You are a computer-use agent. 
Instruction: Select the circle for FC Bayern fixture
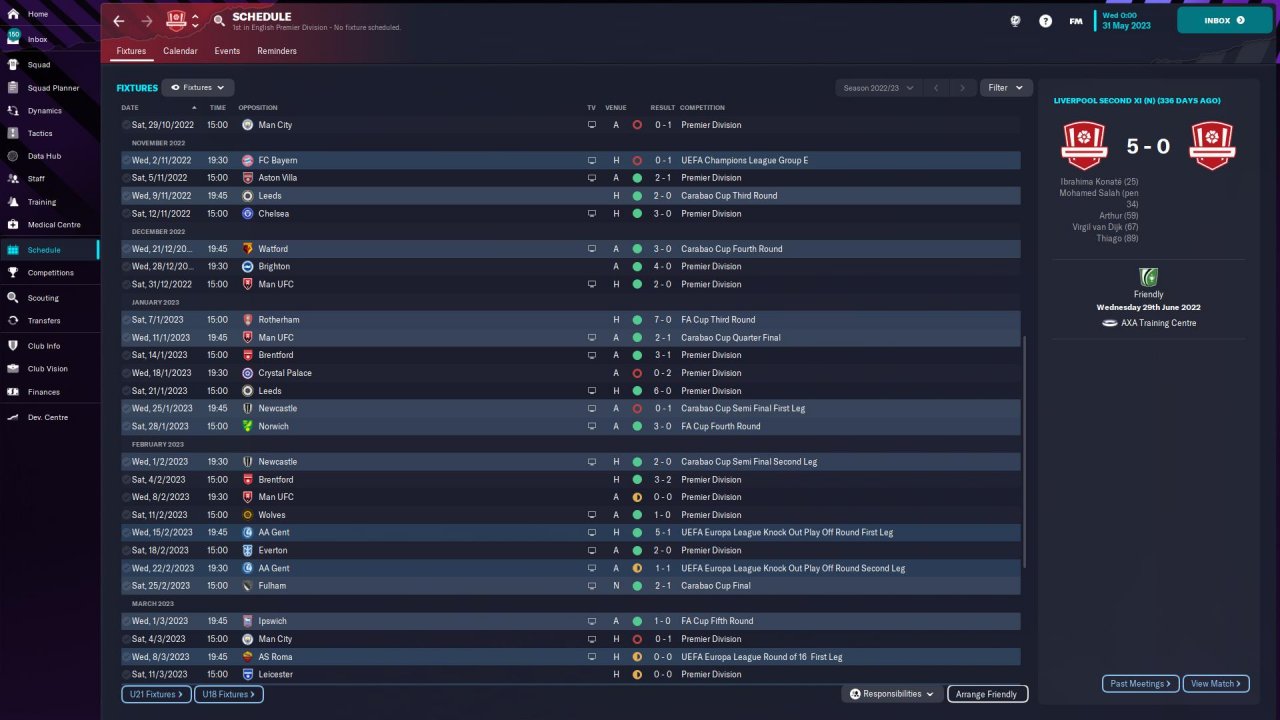click(x=127, y=160)
